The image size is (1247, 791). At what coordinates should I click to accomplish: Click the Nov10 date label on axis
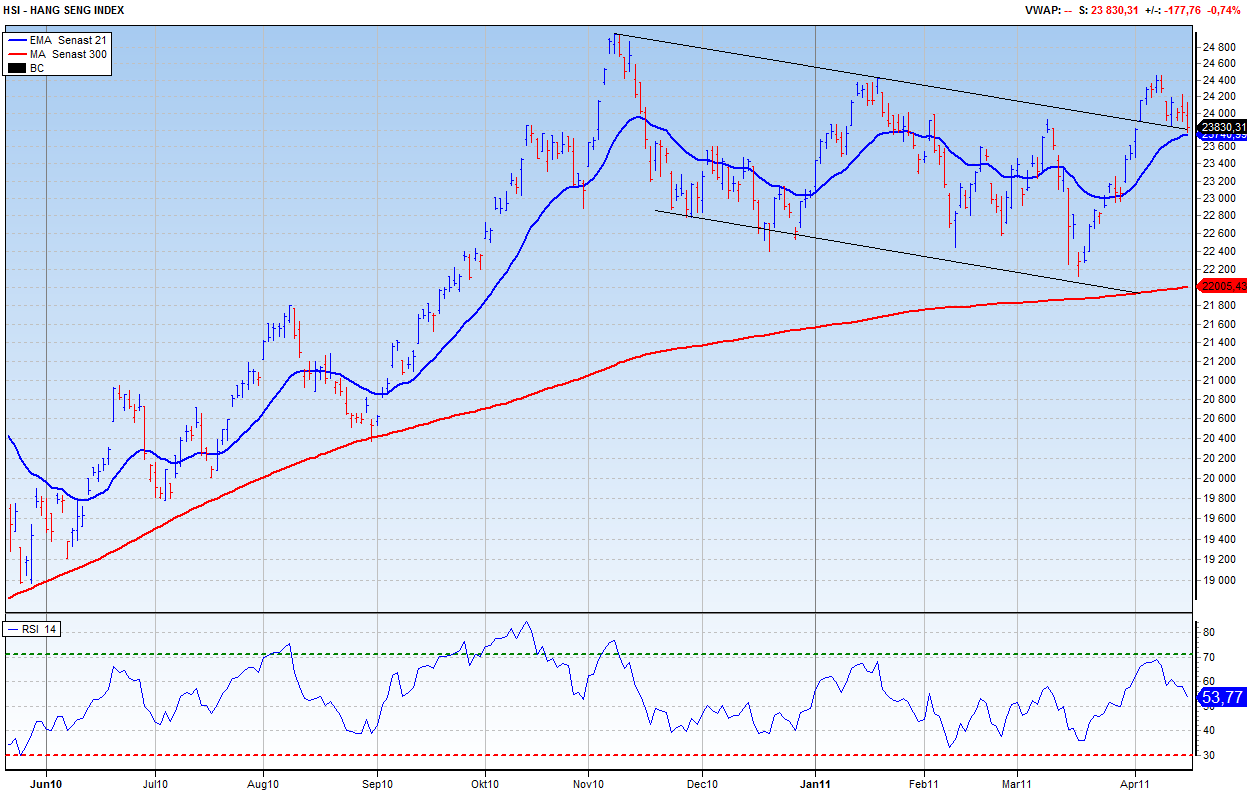click(x=589, y=782)
